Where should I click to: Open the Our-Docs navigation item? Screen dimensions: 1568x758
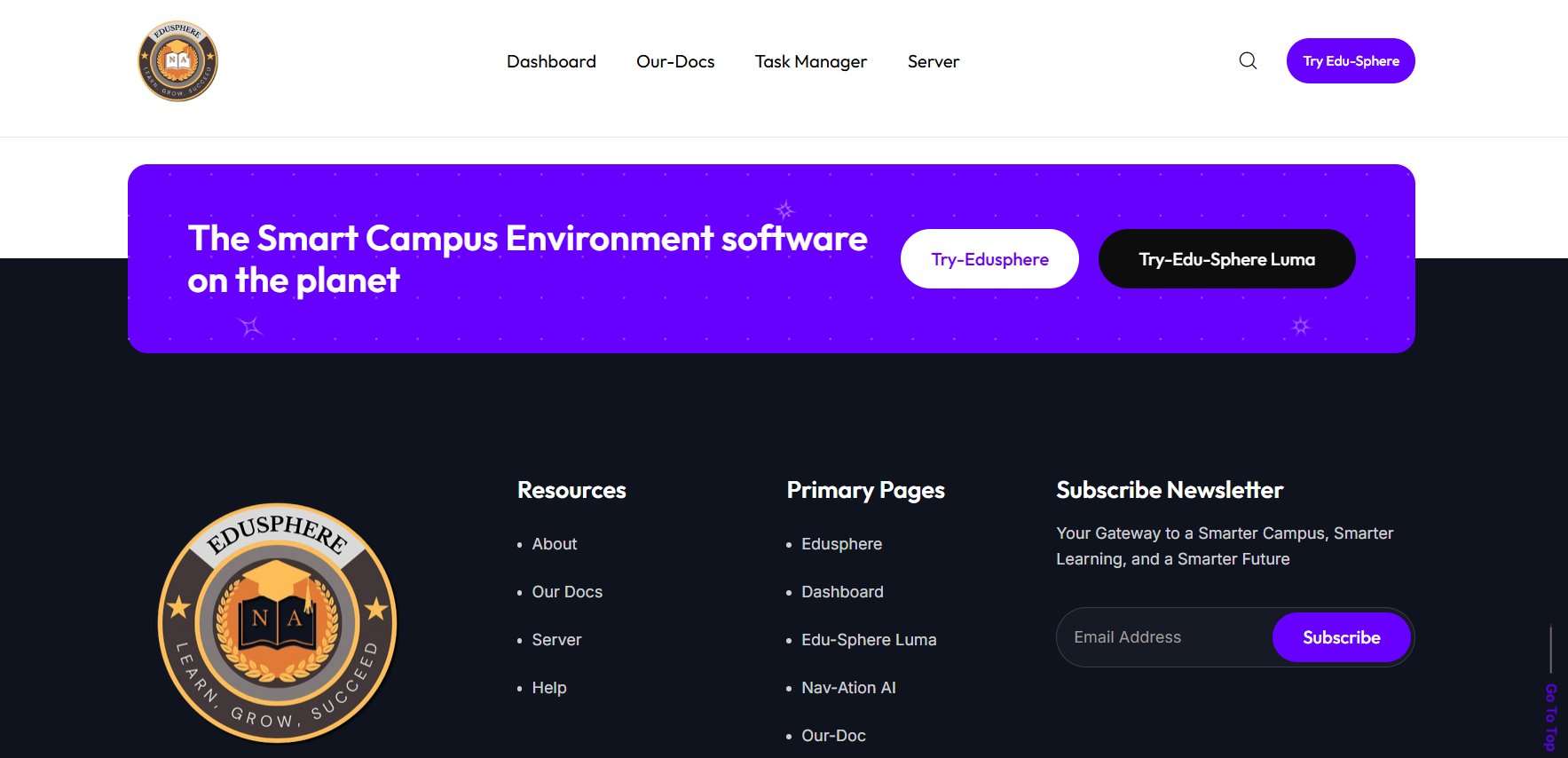click(x=675, y=61)
